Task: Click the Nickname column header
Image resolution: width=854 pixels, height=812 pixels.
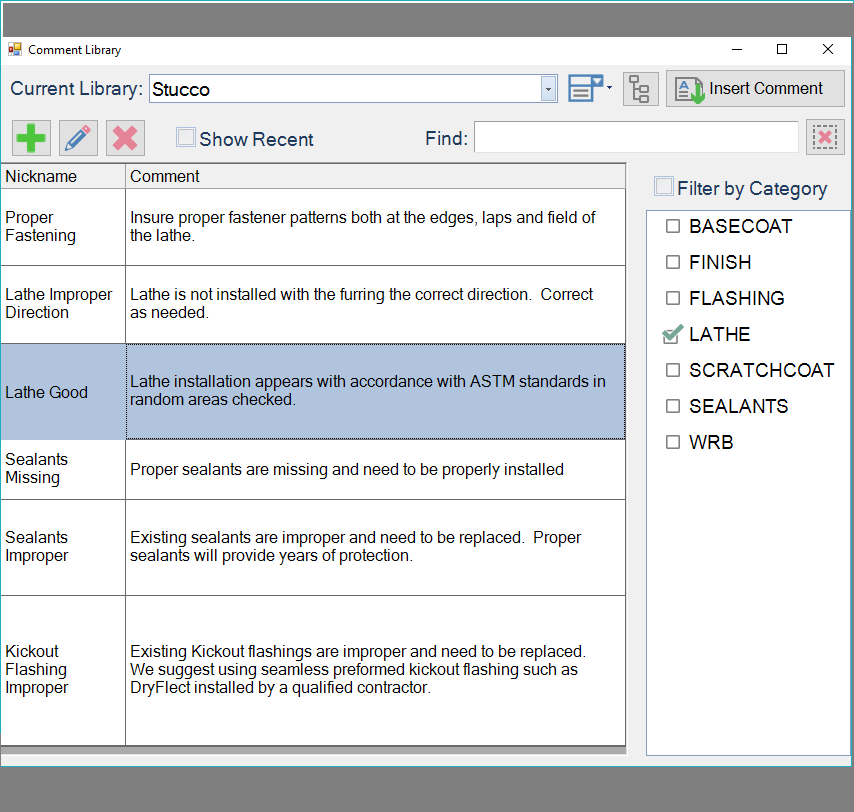Action: coord(63,176)
